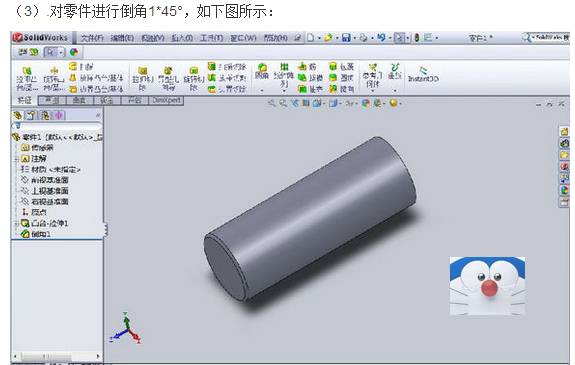The width and height of the screenshot is (575, 365).
Task: Select the DimXpertManager tab
Action: click(59, 116)
